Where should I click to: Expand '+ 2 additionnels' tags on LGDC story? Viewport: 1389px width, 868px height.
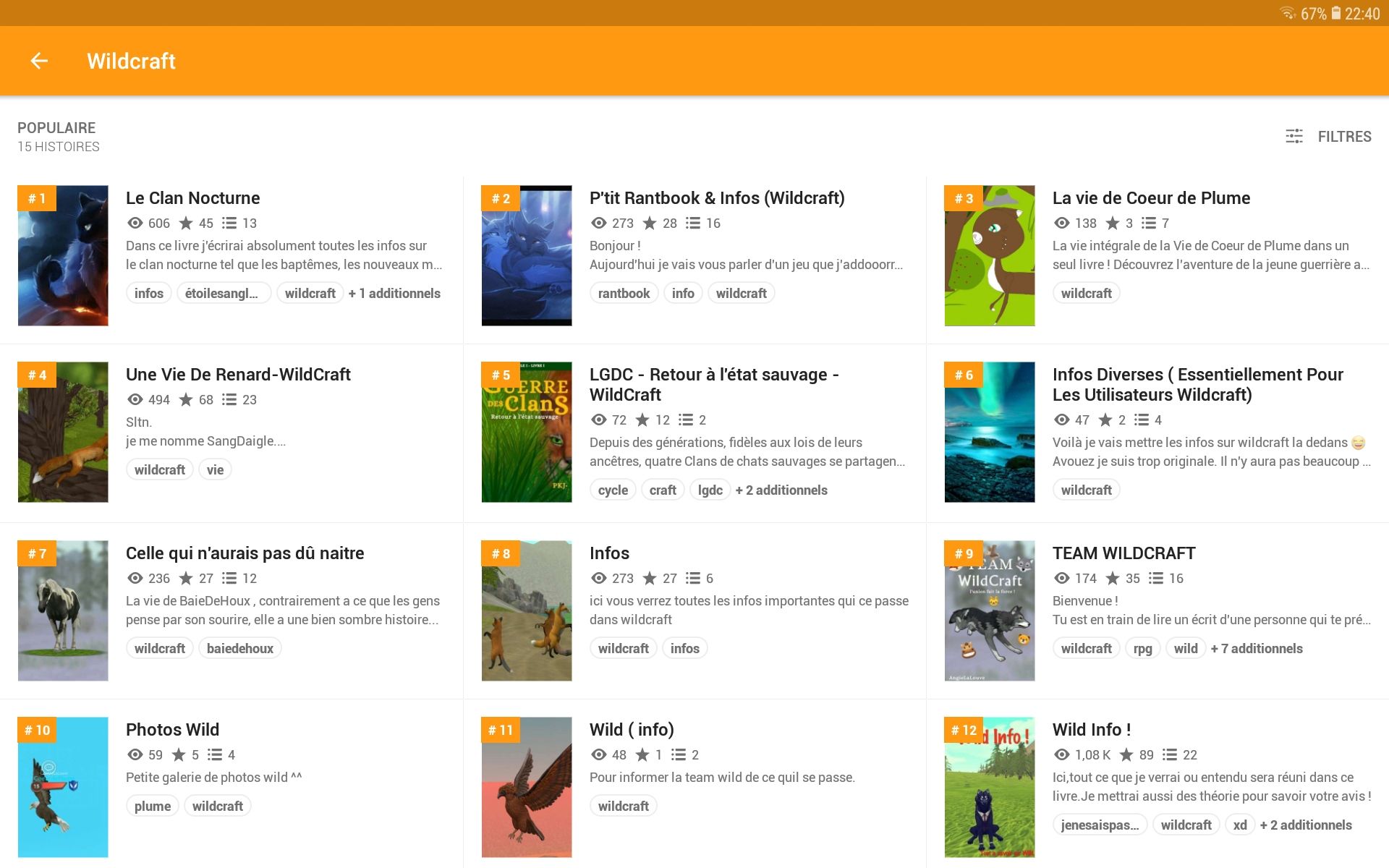[x=781, y=490]
